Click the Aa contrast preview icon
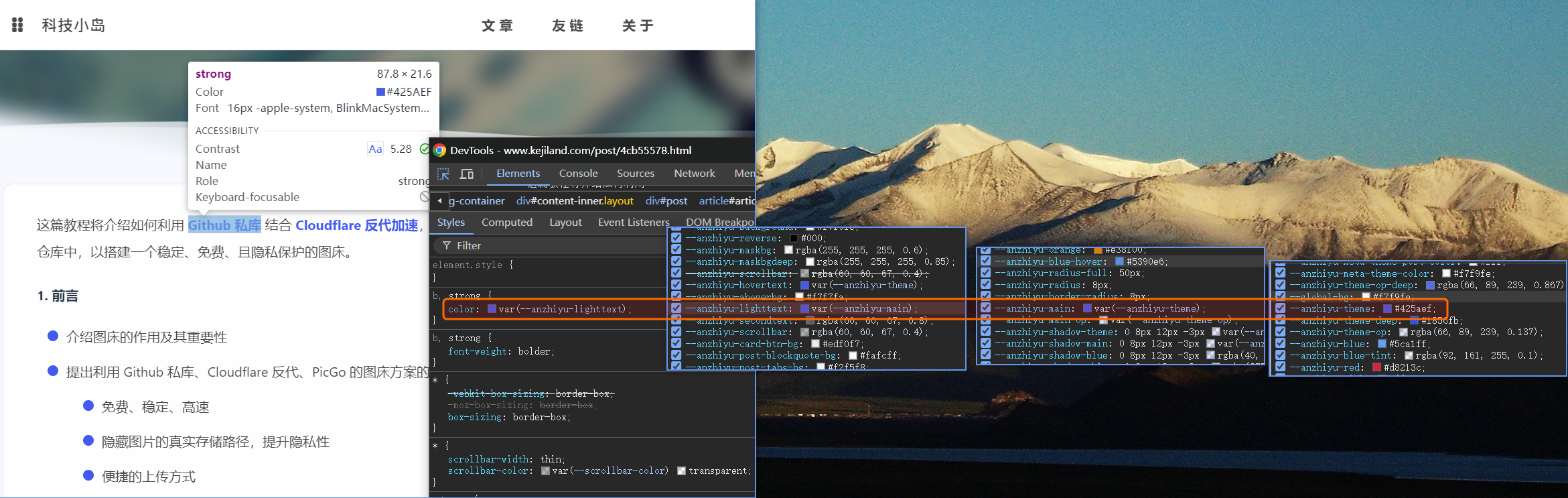The image size is (1568, 498). point(375,149)
